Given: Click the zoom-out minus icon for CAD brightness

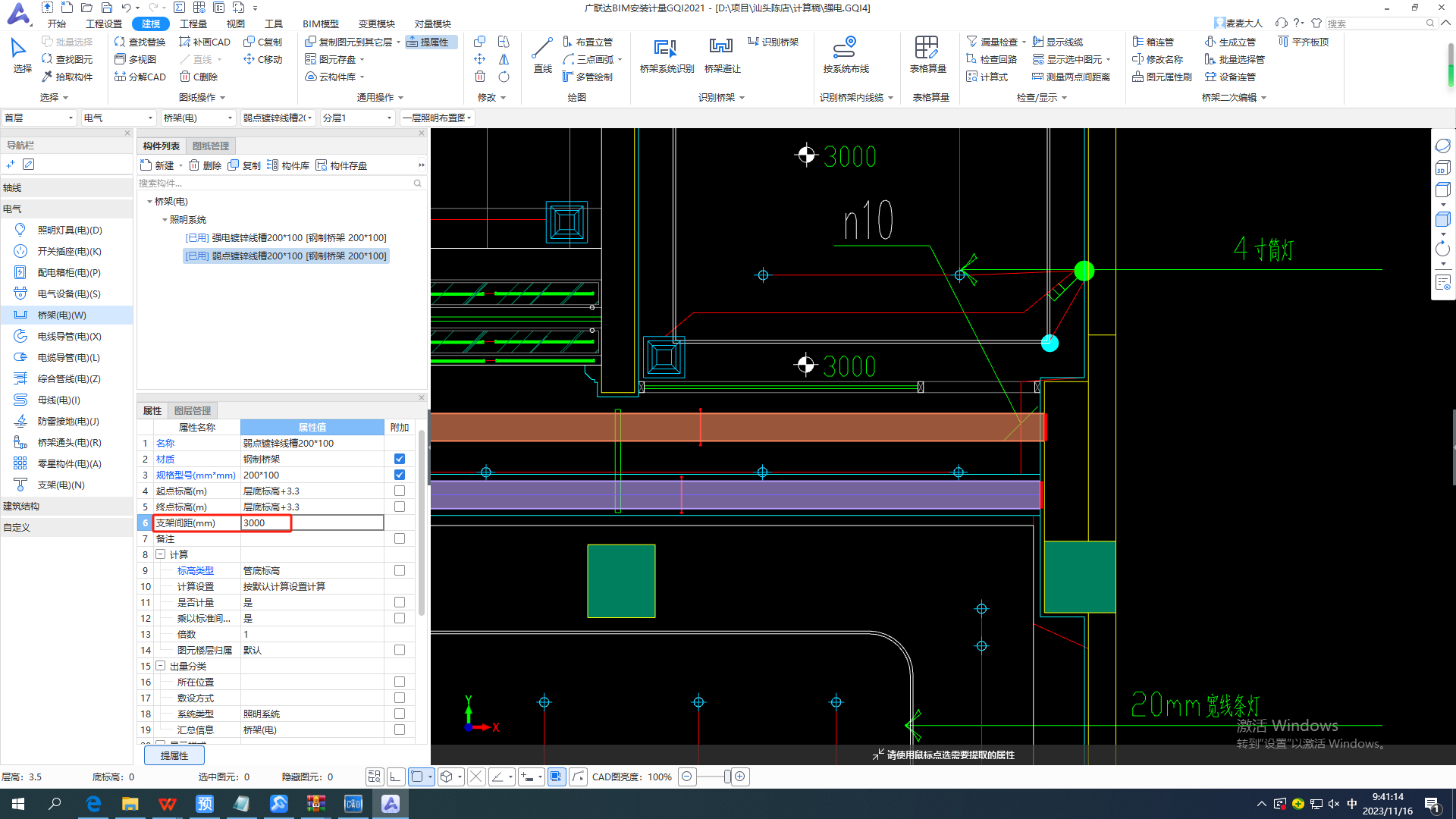Looking at the screenshot, I should pyautogui.click(x=686, y=777).
